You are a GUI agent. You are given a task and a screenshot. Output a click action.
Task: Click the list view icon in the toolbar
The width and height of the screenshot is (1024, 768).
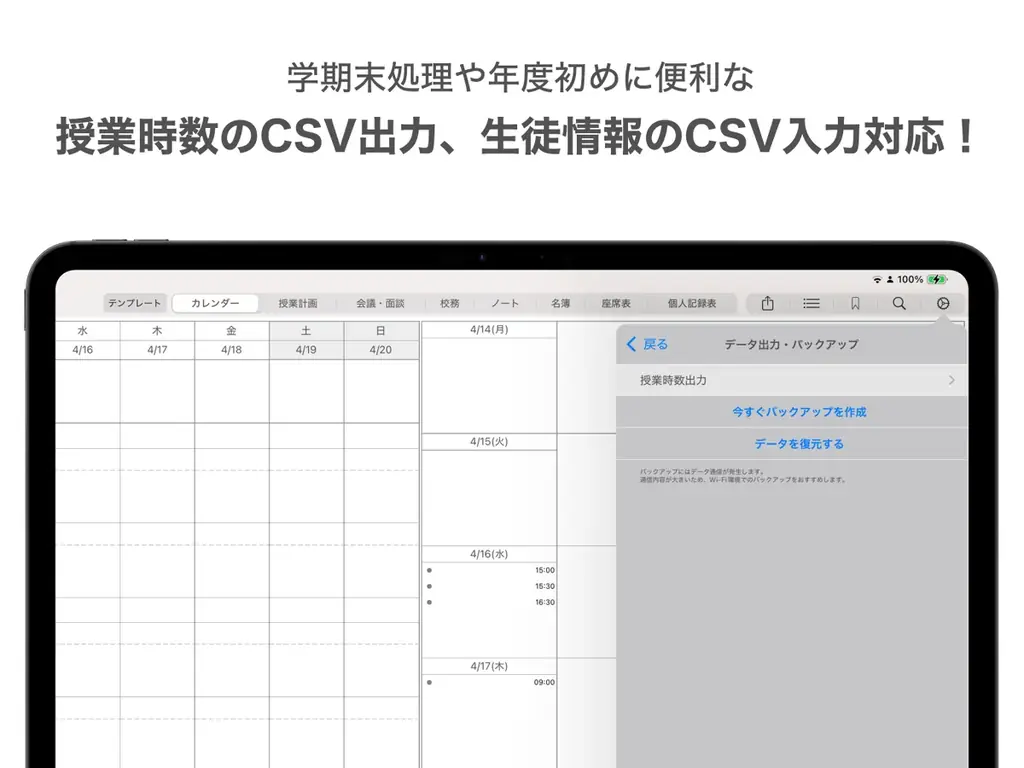tap(811, 303)
